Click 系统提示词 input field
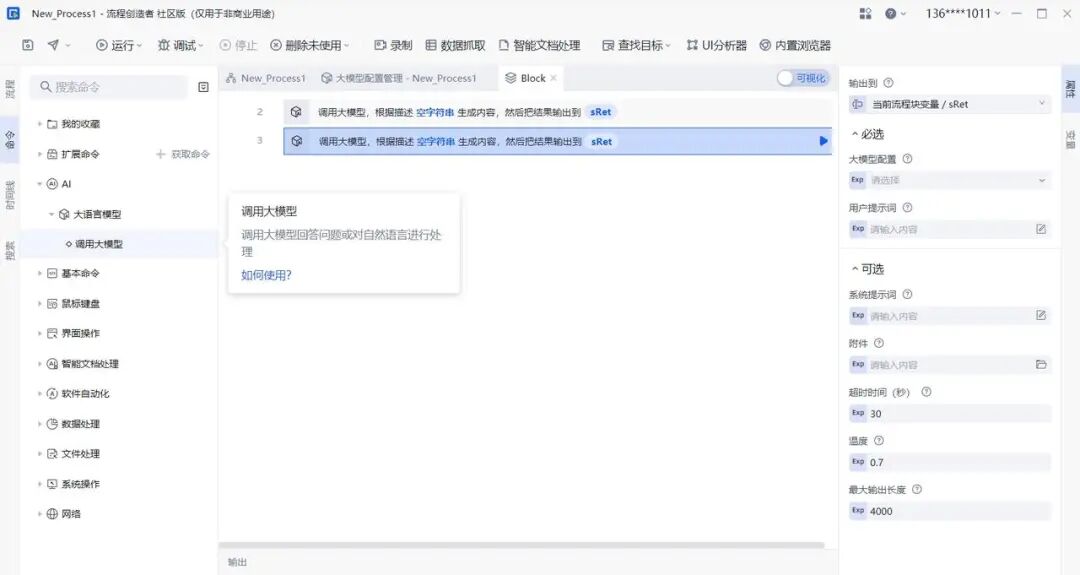 pos(949,316)
